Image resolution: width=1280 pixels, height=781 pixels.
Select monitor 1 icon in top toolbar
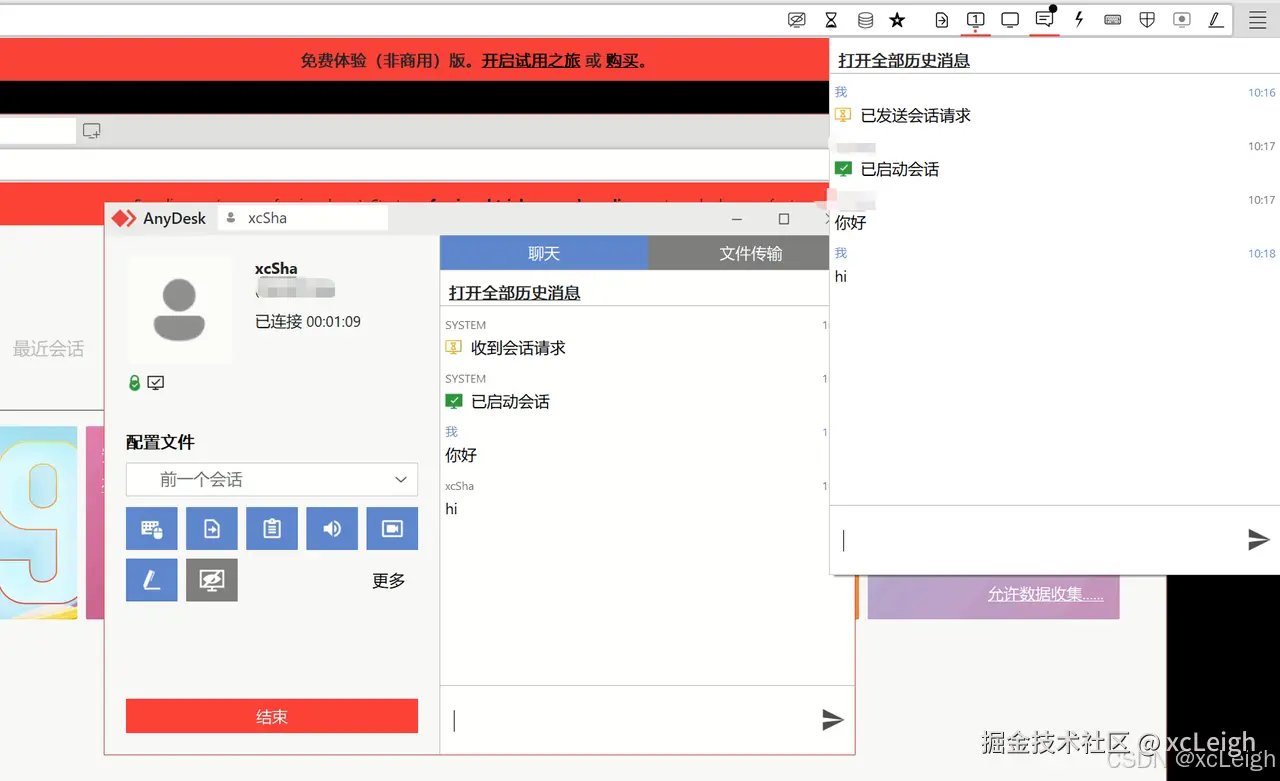coord(976,20)
